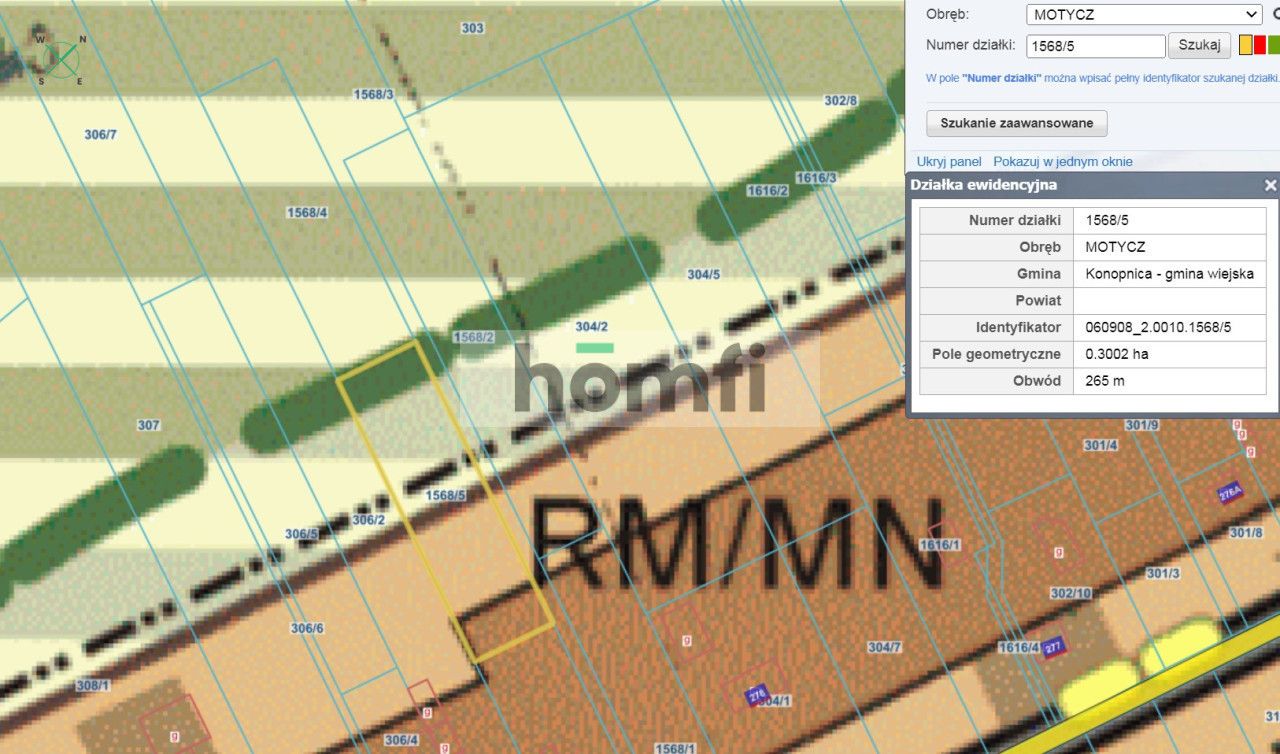Viewport: 1280px width, 754px height.
Task: Click the blue address marker 277
Action: (x=1052, y=647)
